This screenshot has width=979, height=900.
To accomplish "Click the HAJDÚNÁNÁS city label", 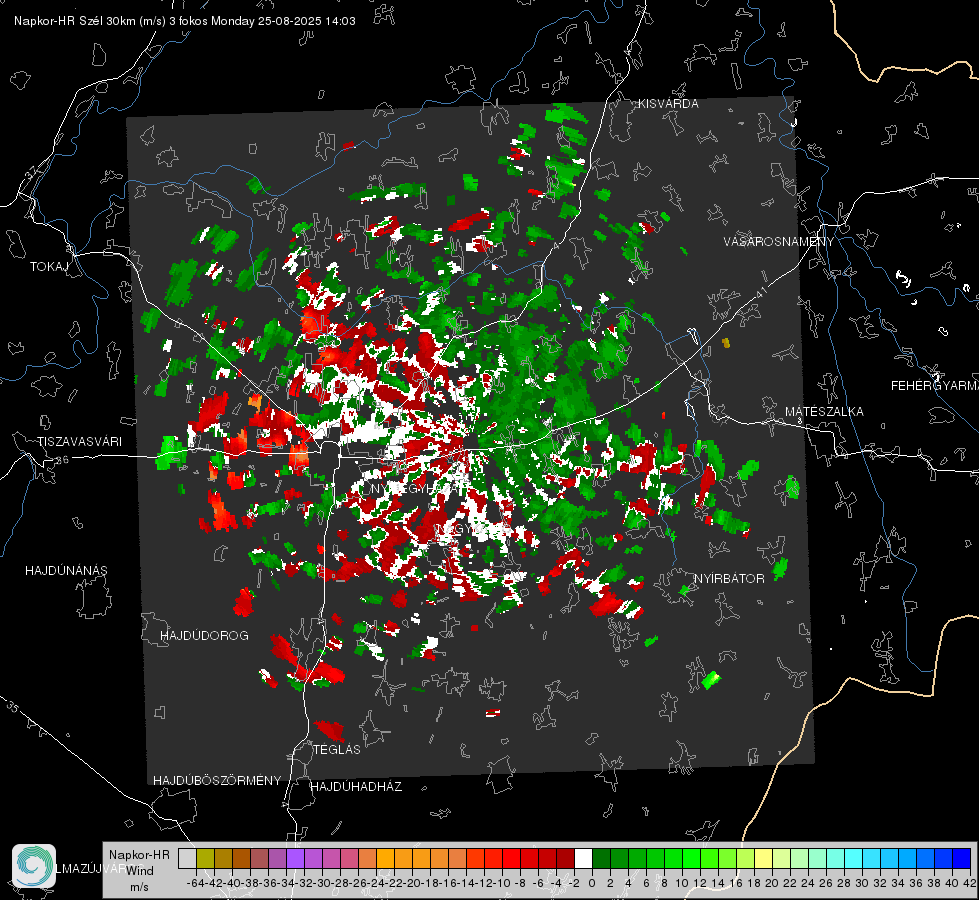I will click(x=66, y=570).
